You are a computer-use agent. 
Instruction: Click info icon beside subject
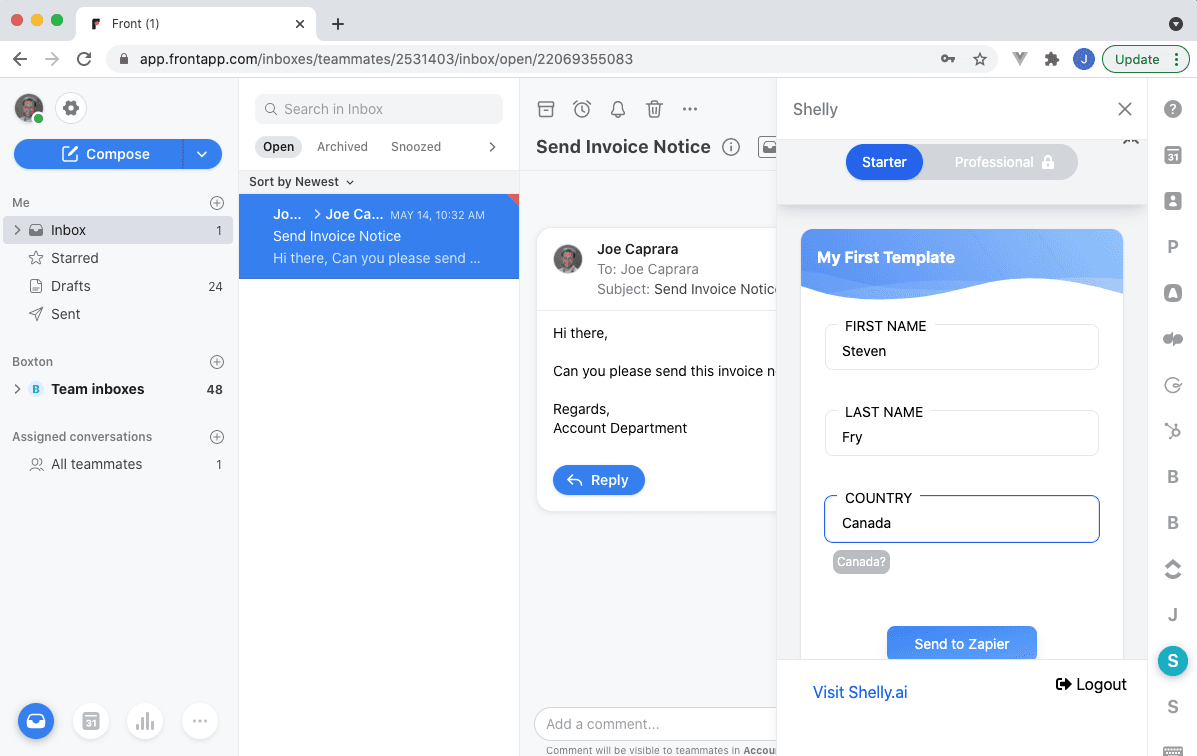[x=731, y=147]
